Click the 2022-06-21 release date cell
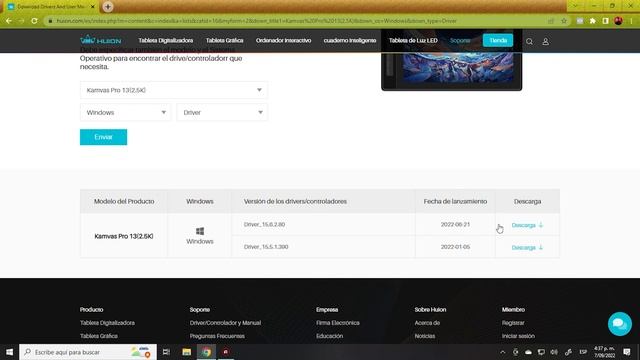Viewport: 640px width, 360px height. 455,224
